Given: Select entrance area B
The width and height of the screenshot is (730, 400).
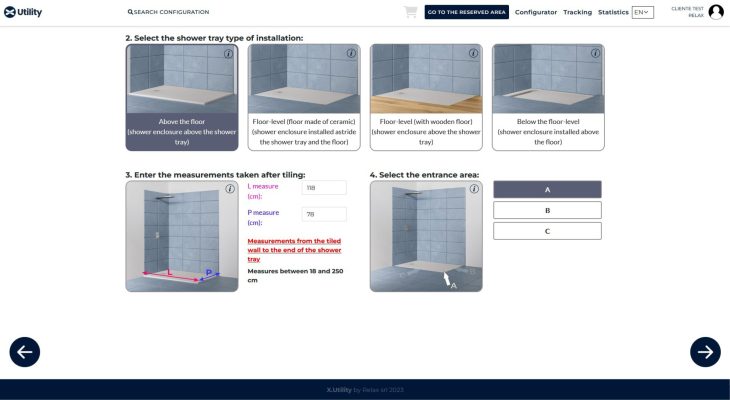Looking at the screenshot, I should coord(547,210).
